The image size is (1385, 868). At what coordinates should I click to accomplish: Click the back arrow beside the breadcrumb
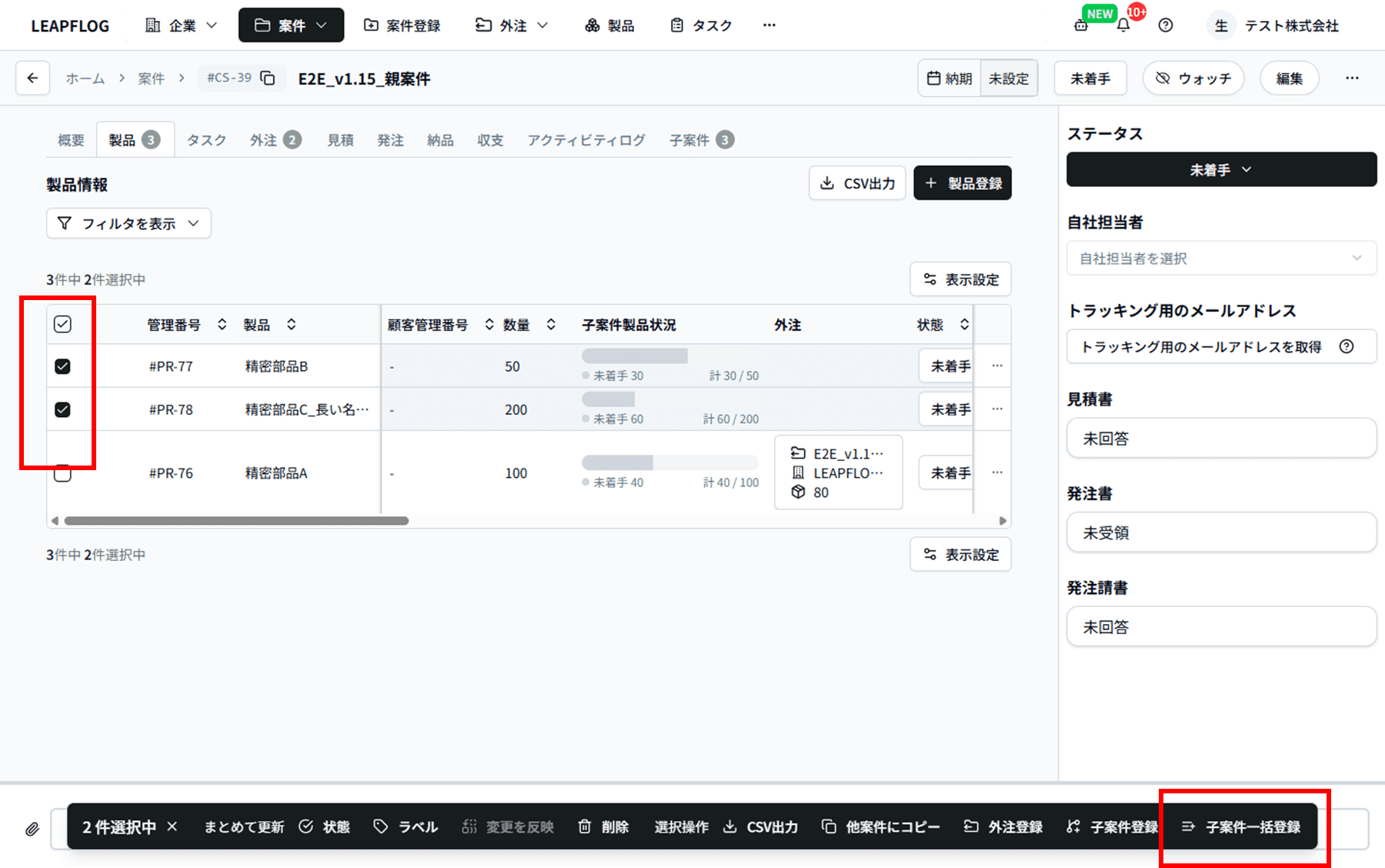pyautogui.click(x=32, y=78)
